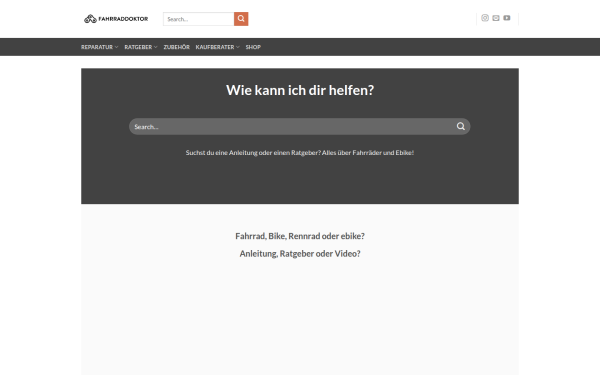Image resolution: width=600 pixels, height=375 pixels.
Task: Click the text 'Fahrrad, Bike, Rennrad oder ebike?'
Action: 300,236
